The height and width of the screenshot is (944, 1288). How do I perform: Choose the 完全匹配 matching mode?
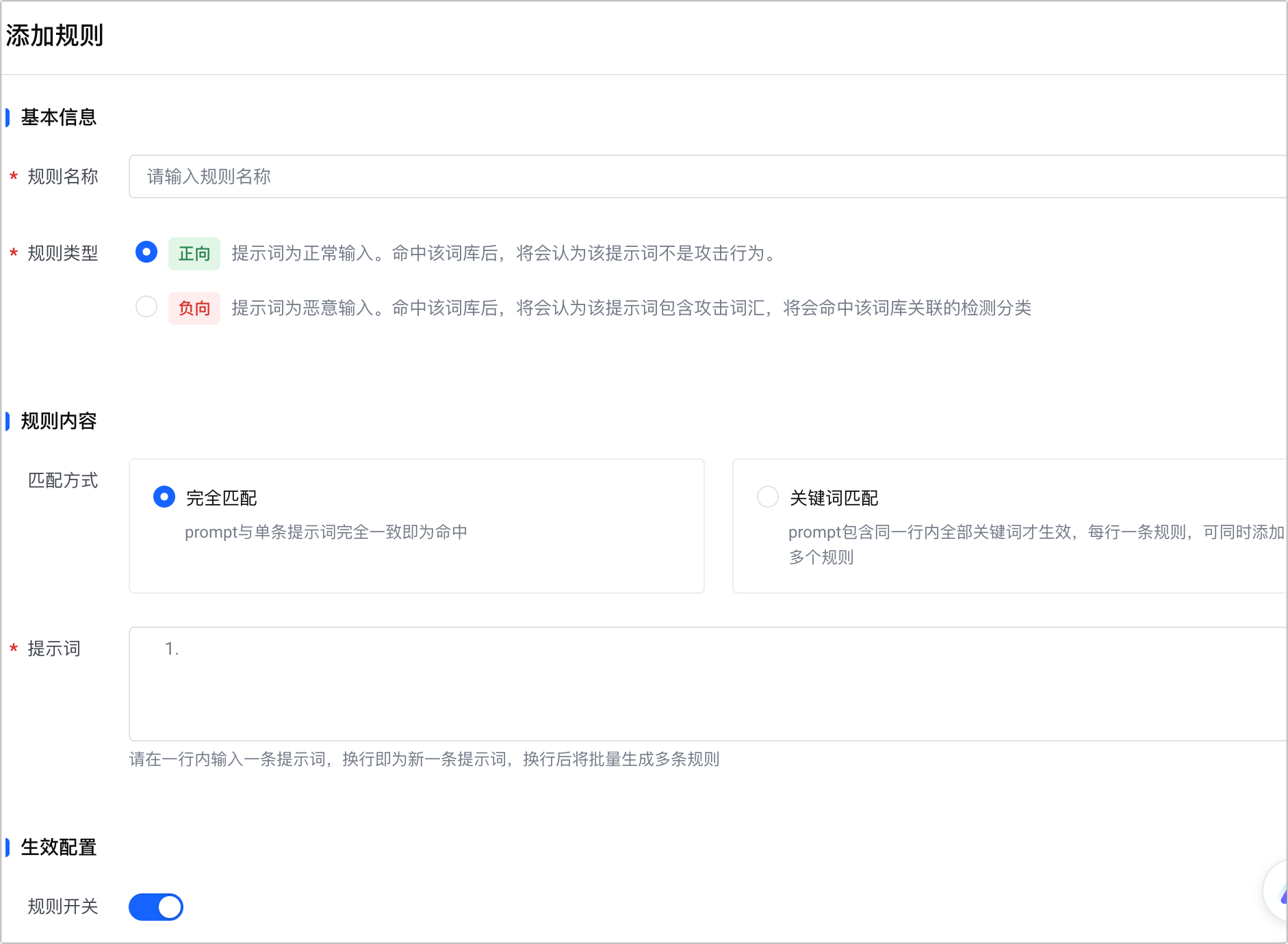(164, 497)
